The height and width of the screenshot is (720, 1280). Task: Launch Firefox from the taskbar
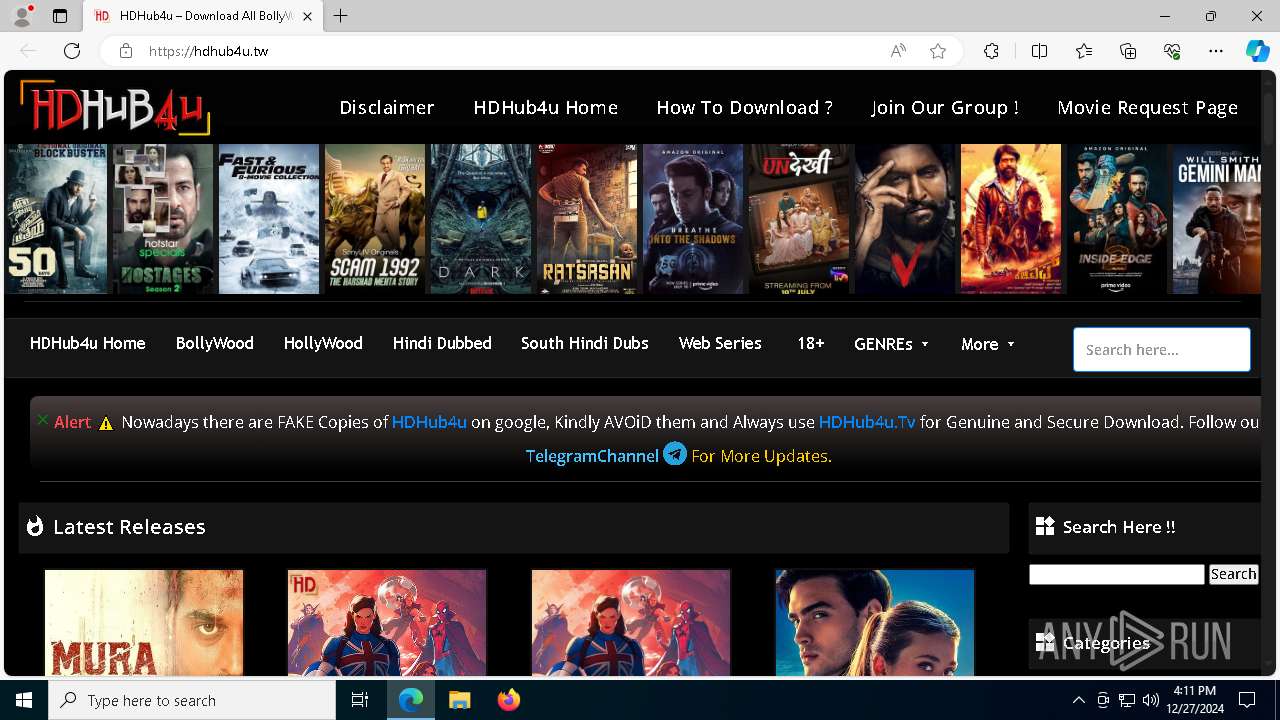click(508, 700)
